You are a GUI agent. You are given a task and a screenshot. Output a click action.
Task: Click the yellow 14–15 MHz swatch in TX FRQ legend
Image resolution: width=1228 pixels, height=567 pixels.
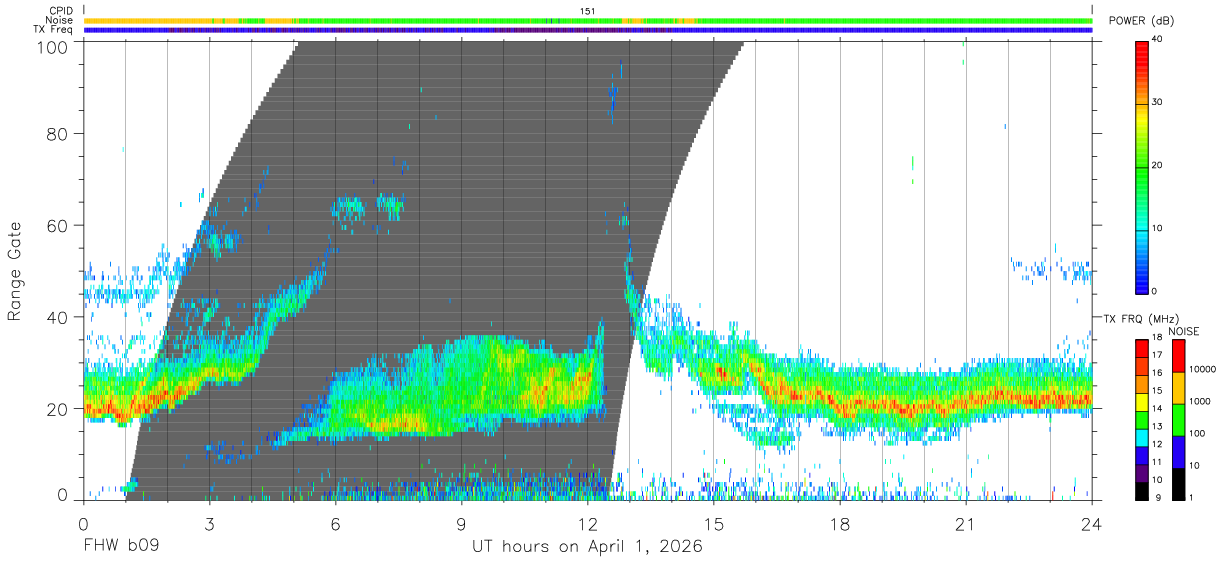coord(1142,402)
